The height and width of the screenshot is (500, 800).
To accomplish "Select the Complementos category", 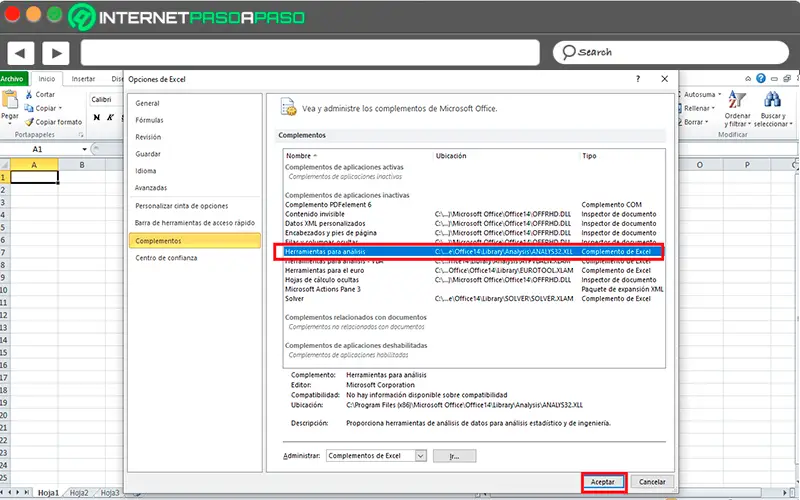I will tap(194, 241).
